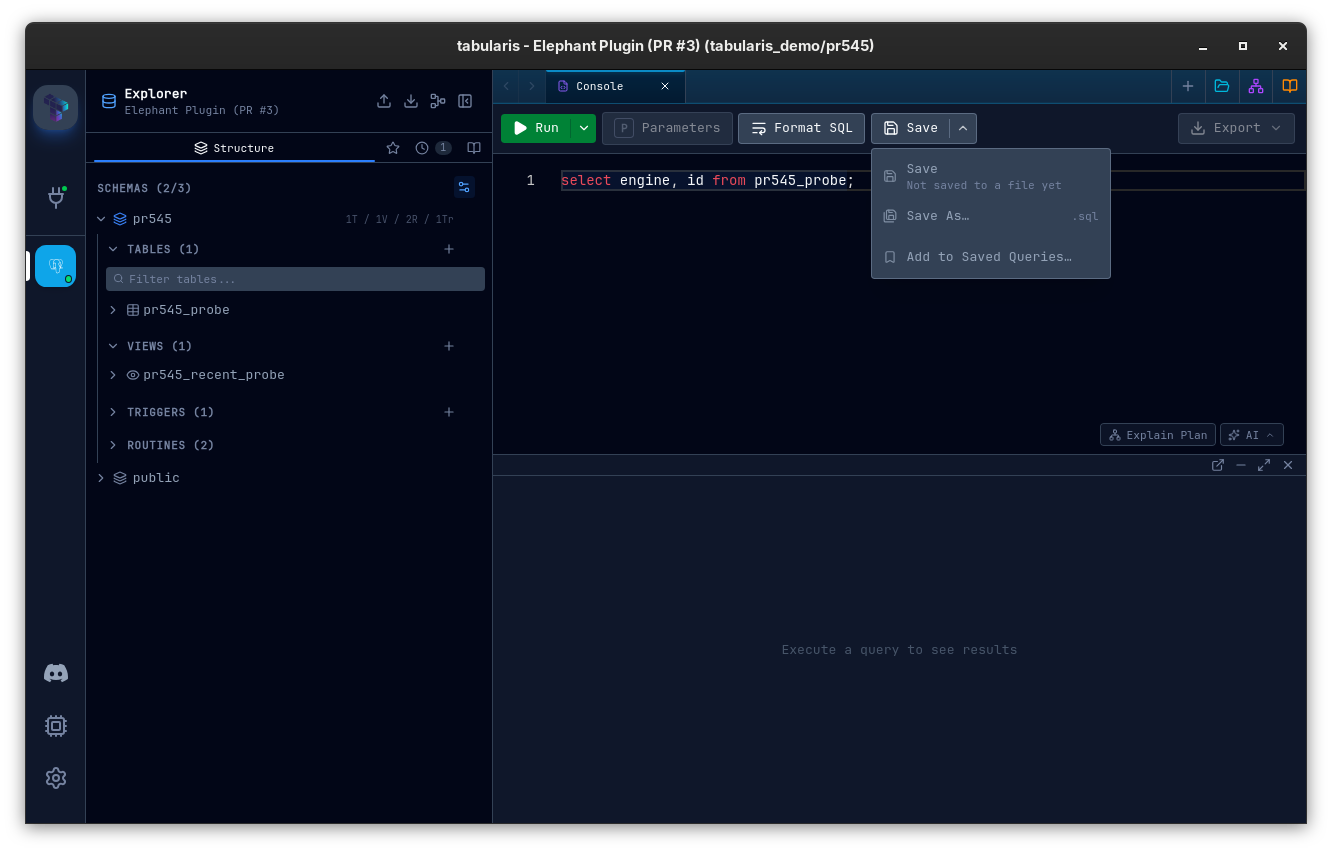Go back with the left arrow in the tab bar
Viewport: 1332px width, 852px height.
coord(507,86)
